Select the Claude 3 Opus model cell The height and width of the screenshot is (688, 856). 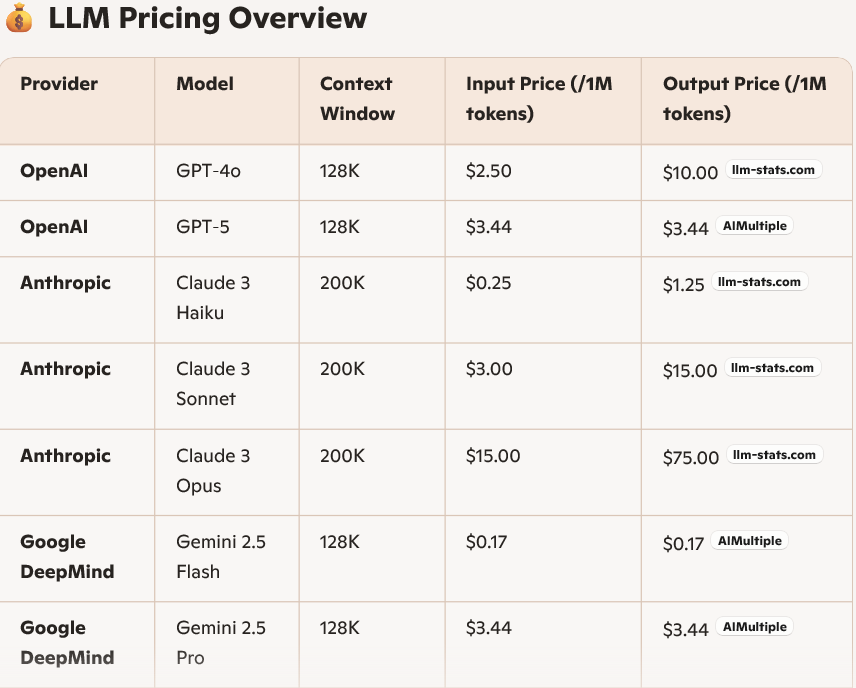[213, 471]
